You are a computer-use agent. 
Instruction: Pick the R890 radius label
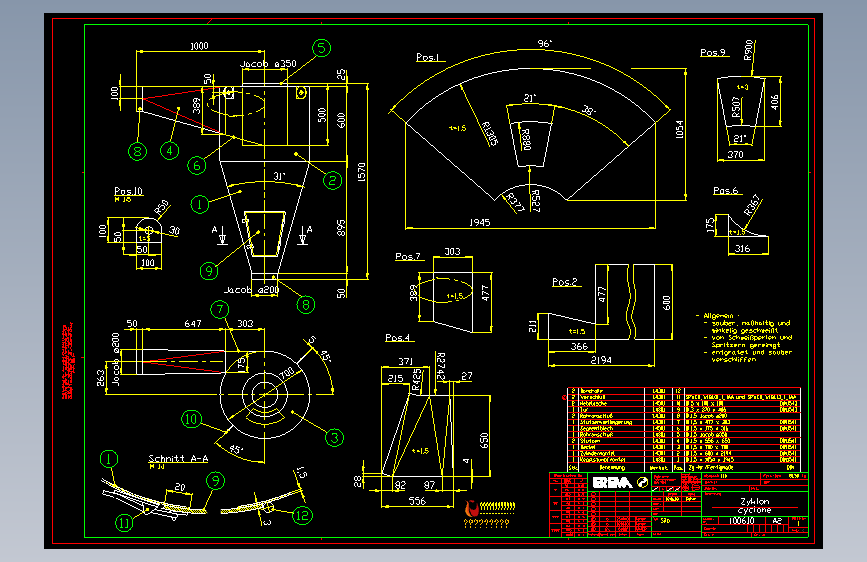tap(526, 139)
